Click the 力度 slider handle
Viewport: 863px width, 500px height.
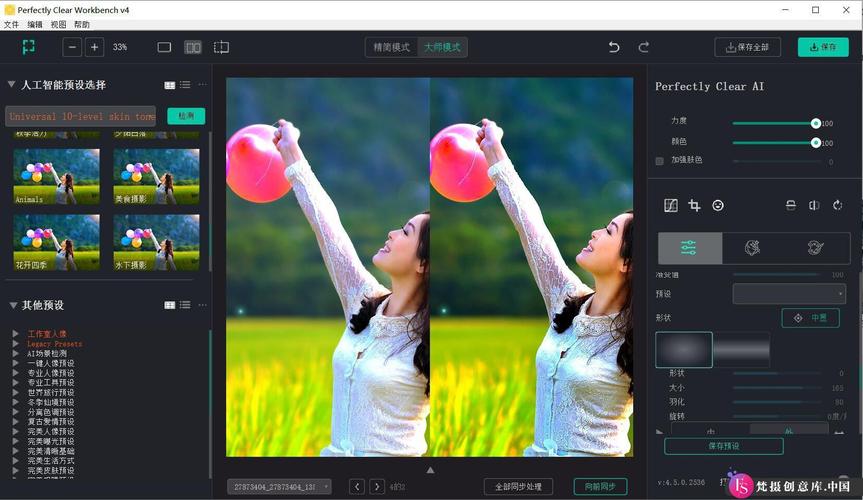[816, 123]
